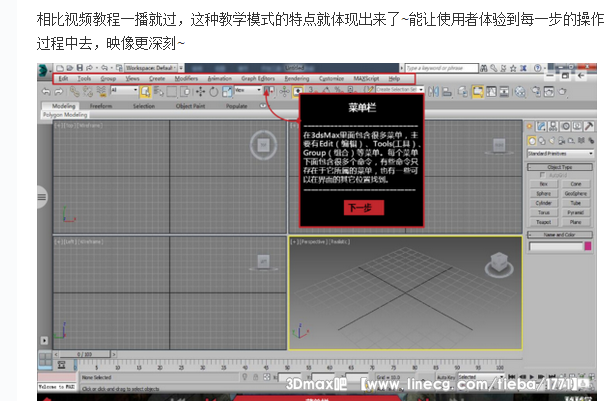Collapse the Object Type rollout
Image resolution: width=607 pixels, height=401 pixels.
coord(560,167)
